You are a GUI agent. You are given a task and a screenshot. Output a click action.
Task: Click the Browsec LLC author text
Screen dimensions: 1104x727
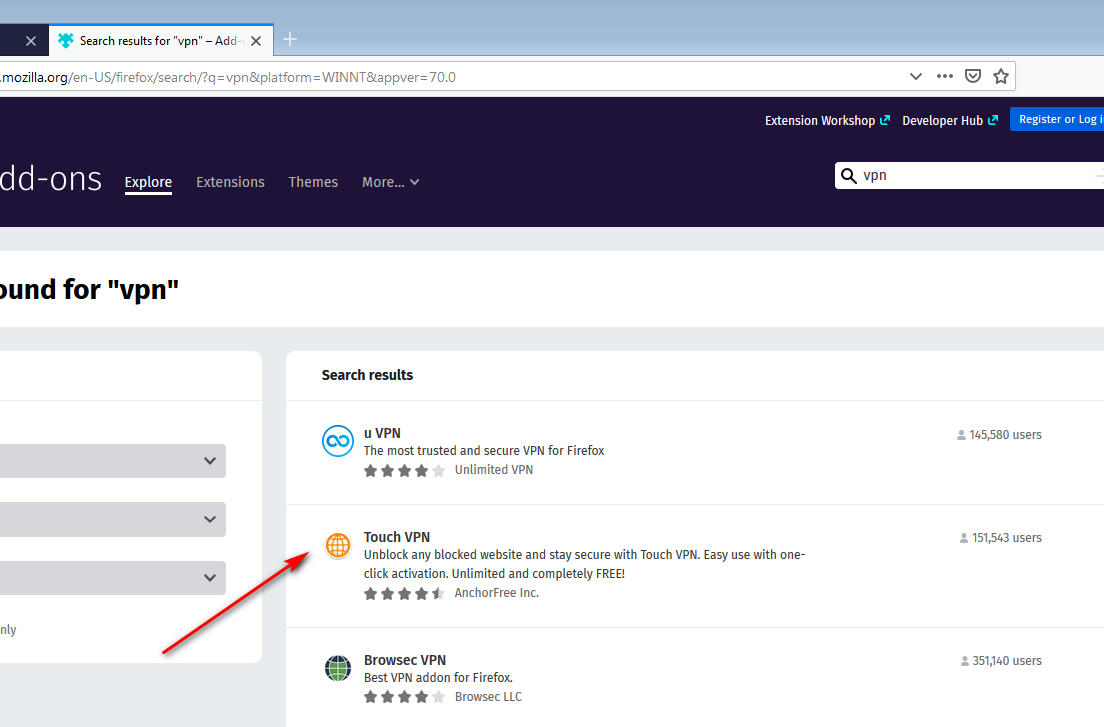pos(488,697)
